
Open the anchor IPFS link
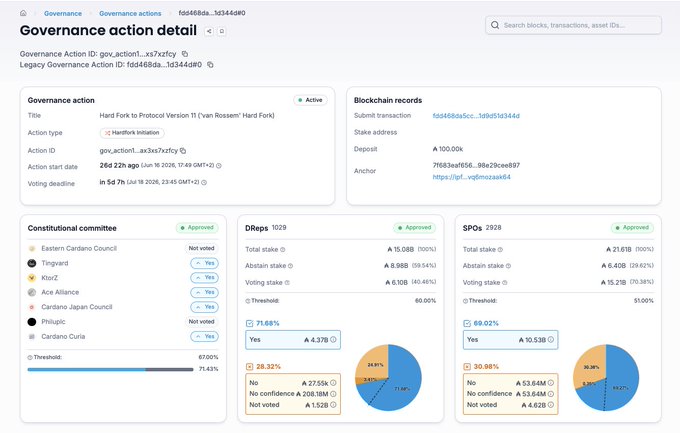471,177
